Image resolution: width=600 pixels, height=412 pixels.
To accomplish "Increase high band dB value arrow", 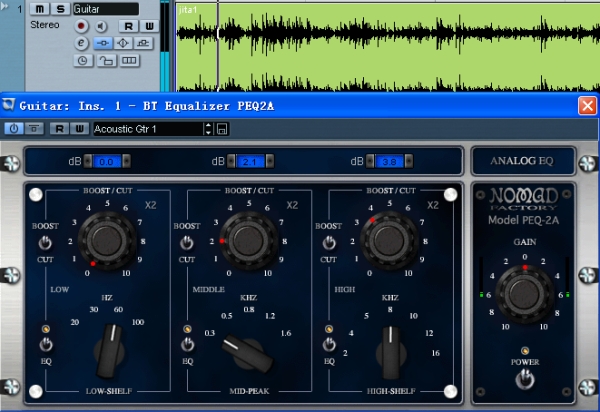I will pos(409,161).
